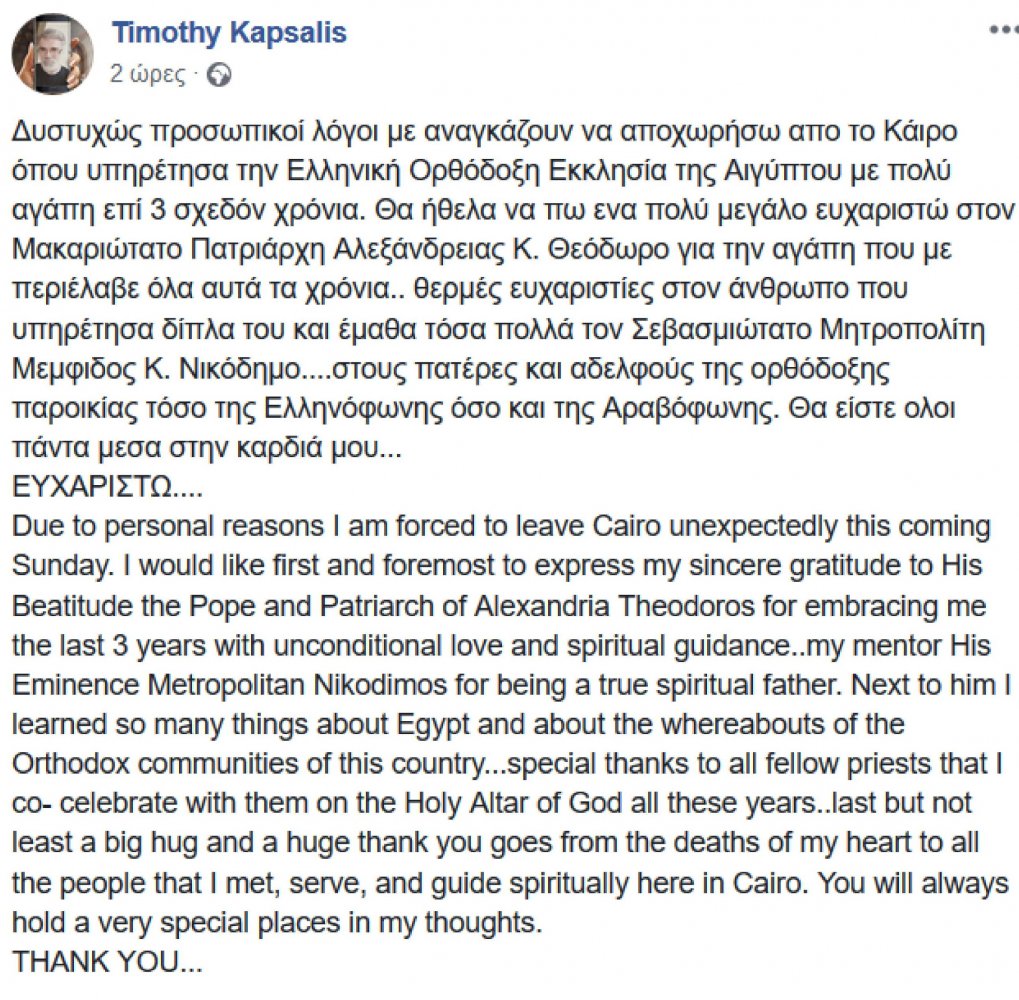
Task: Click the closing "THANK YOU..." line
Action: [x=107, y=961]
